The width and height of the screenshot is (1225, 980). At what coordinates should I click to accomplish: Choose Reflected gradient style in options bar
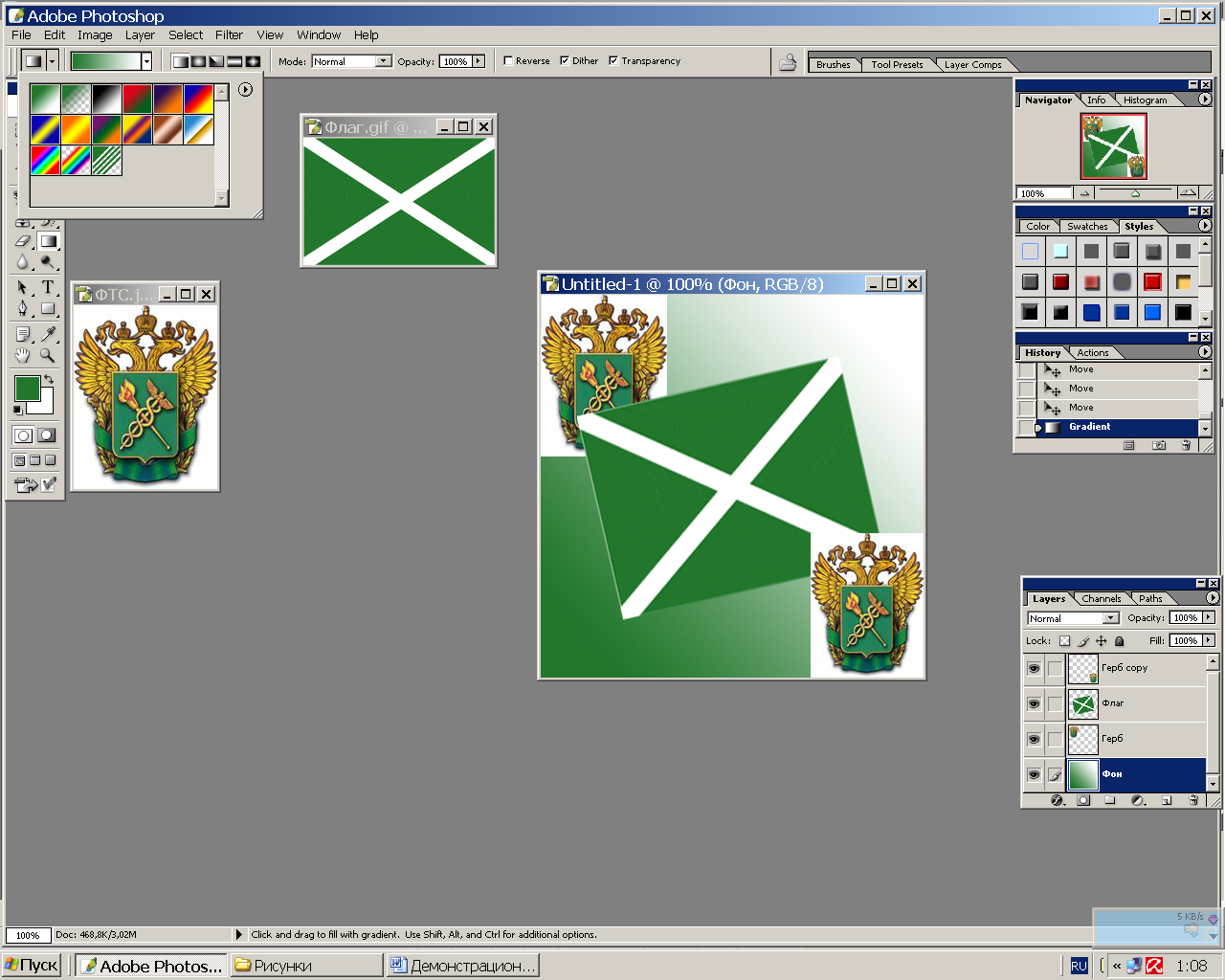pyautogui.click(x=234, y=61)
